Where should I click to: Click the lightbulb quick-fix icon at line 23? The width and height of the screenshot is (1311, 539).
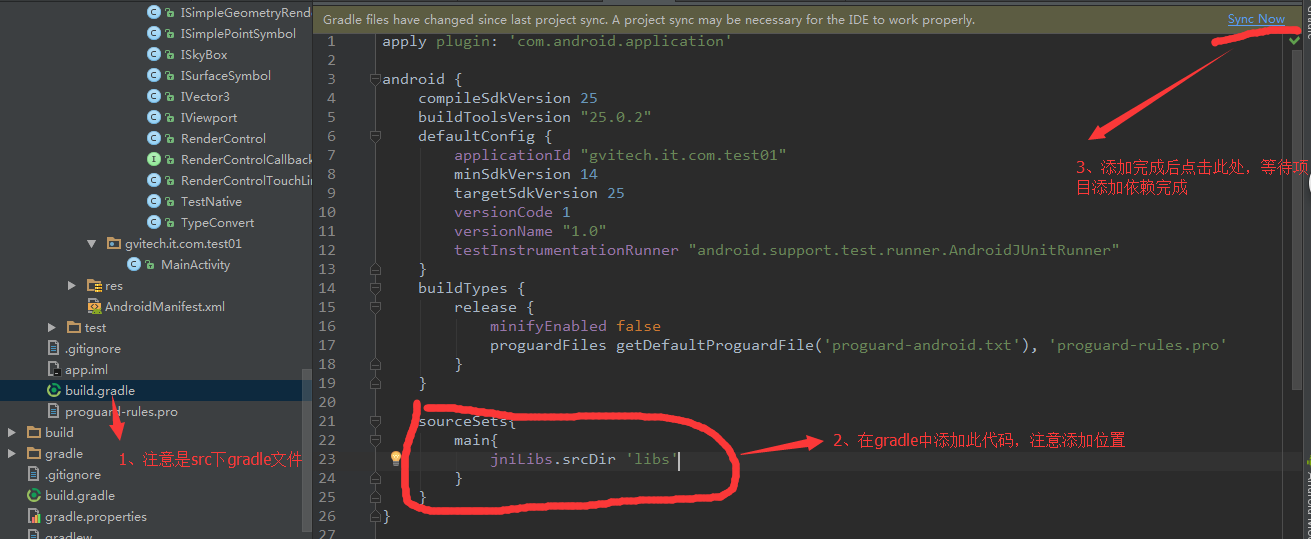pyautogui.click(x=395, y=459)
